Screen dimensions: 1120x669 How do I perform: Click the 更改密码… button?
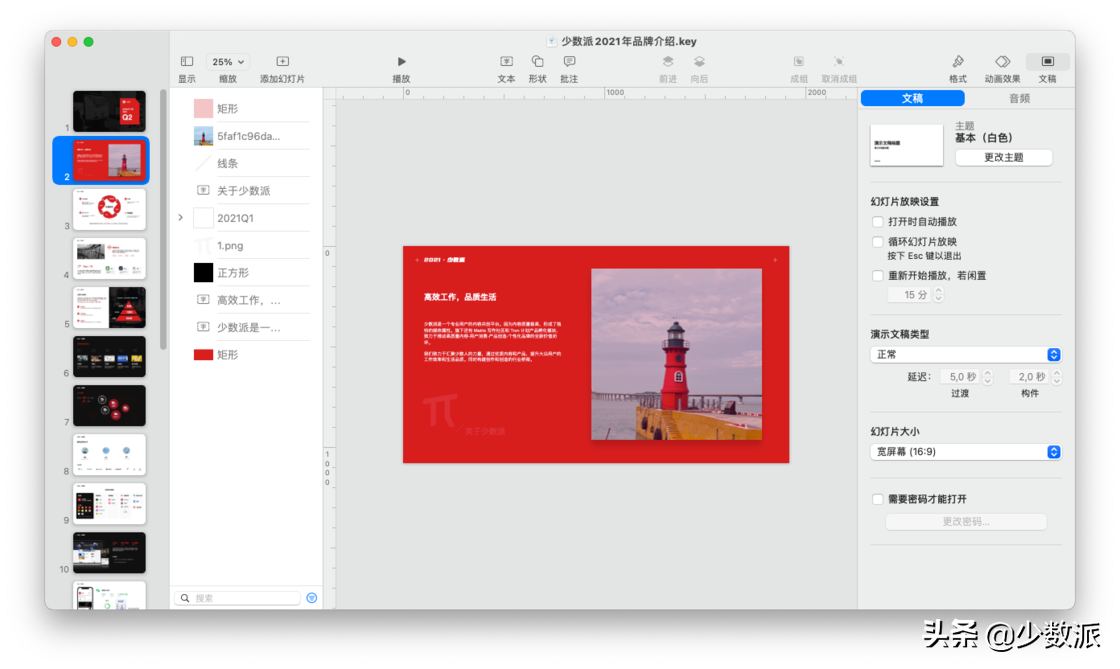[966, 522]
